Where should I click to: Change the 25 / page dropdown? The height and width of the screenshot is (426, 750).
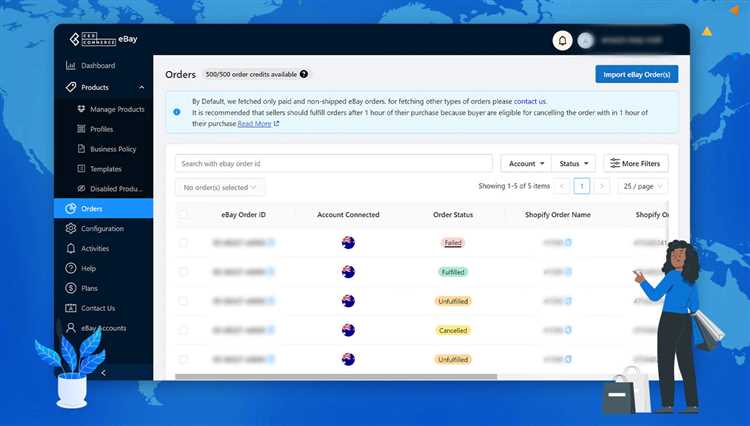pyautogui.click(x=643, y=186)
